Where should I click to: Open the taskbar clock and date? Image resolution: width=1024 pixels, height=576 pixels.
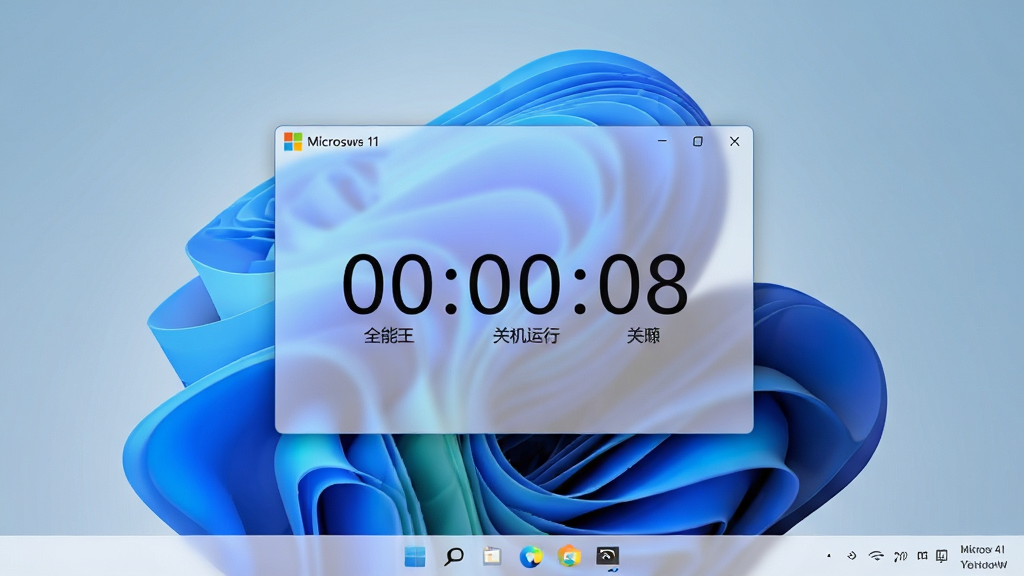pos(983,557)
